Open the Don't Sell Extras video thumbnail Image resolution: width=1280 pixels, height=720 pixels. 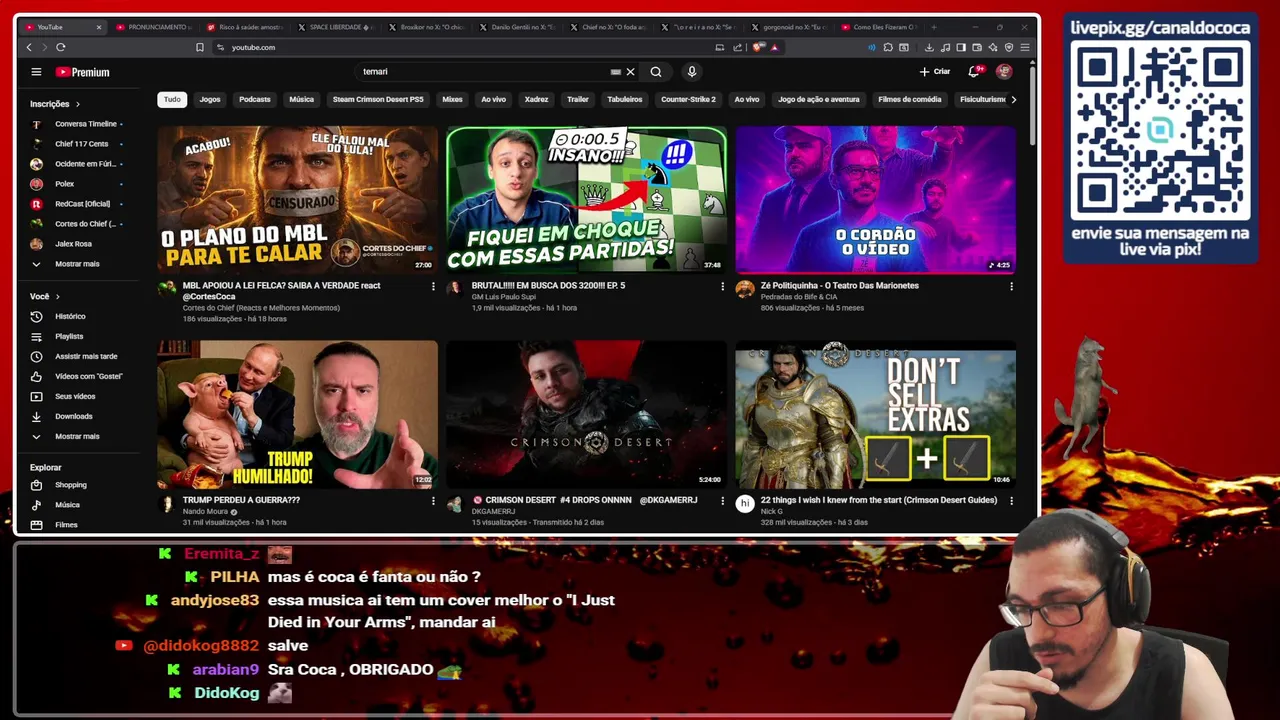coord(875,414)
